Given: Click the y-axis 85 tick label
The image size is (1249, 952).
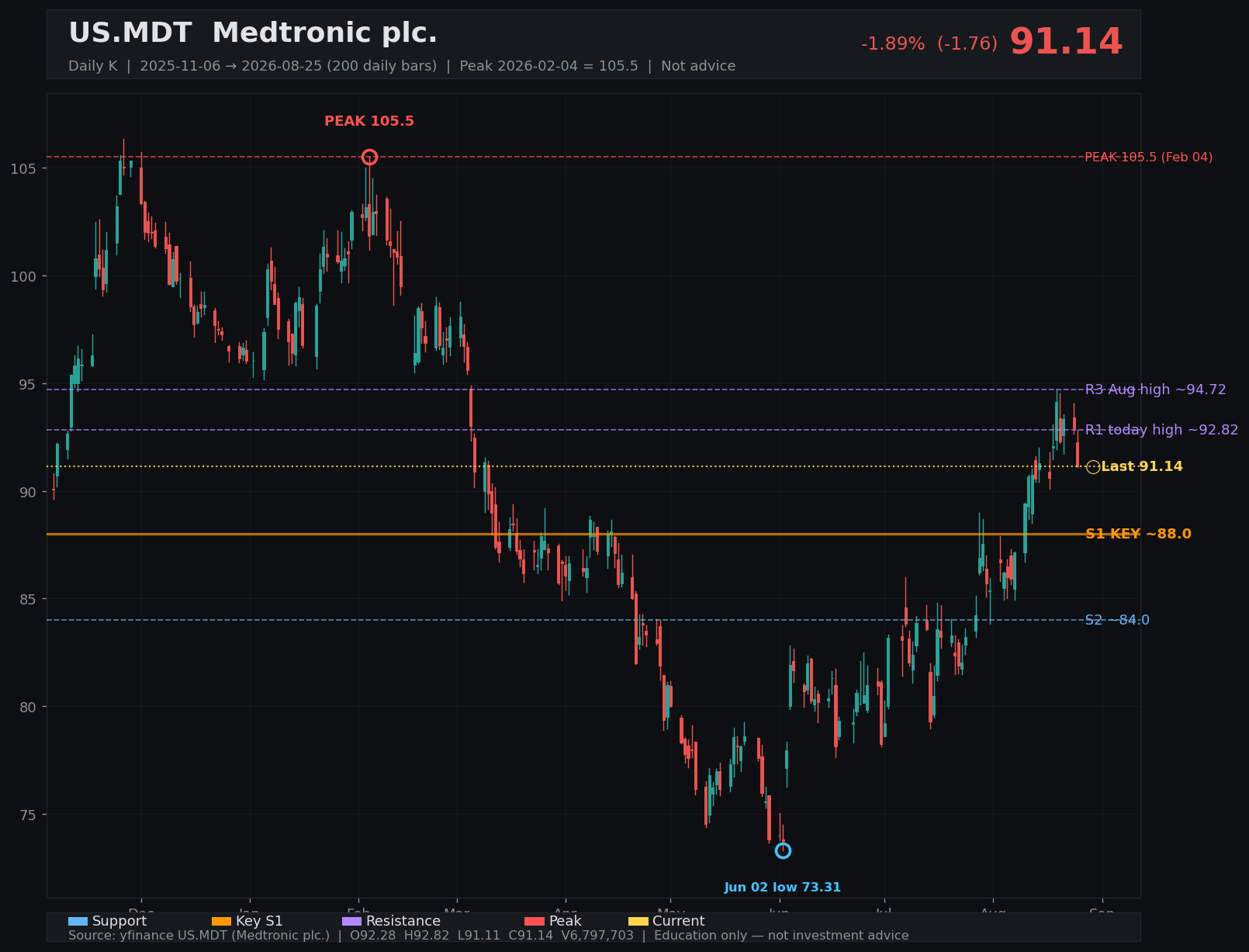Looking at the screenshot, I should 29,599.
